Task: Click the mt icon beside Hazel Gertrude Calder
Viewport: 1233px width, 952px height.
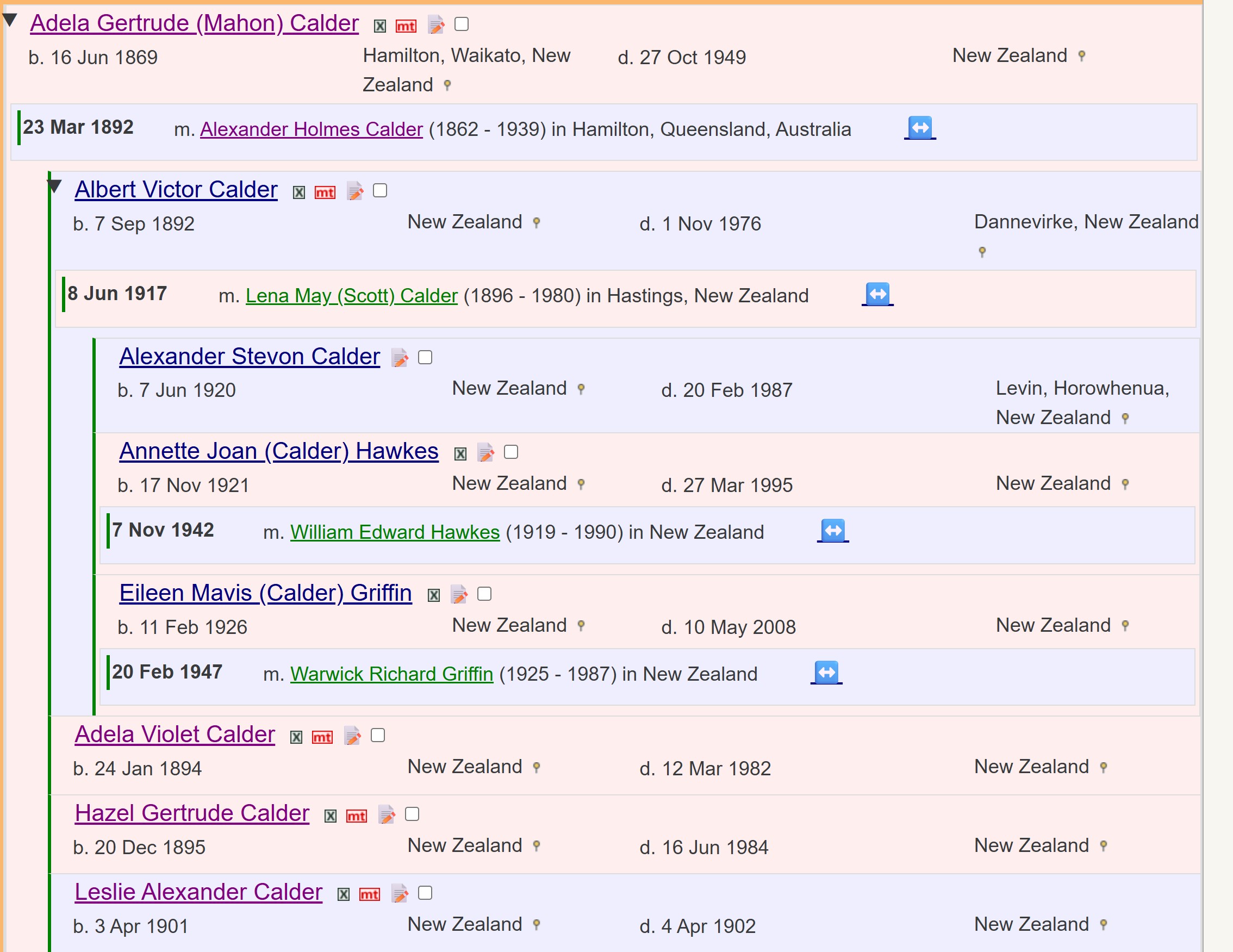Action: coord(356,816)
